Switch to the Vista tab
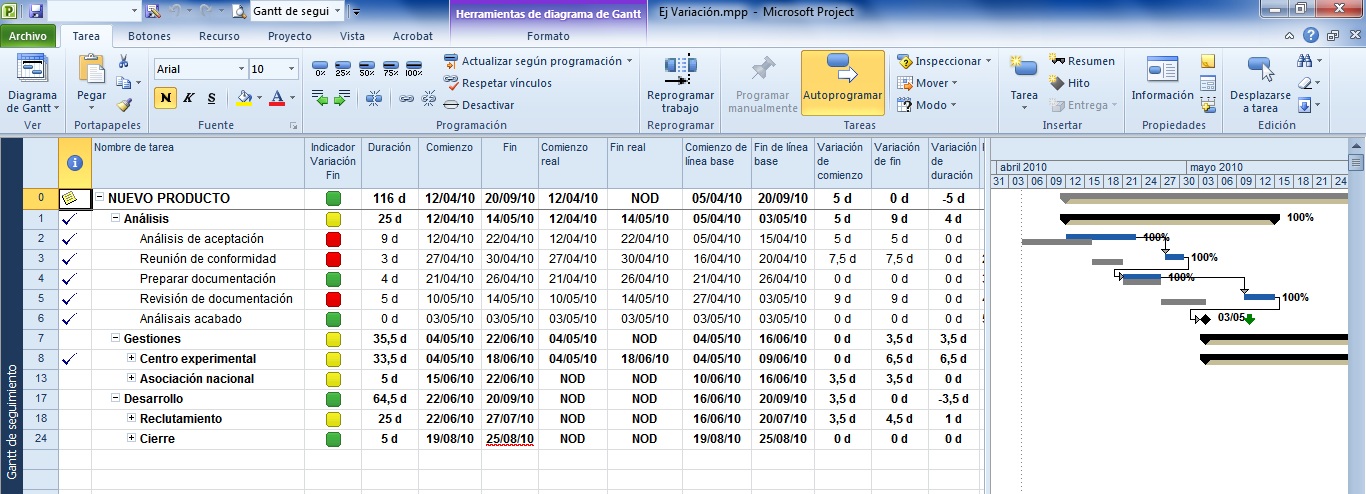The width and height of the screenshot is (1366, 494). tap(352, 36)
